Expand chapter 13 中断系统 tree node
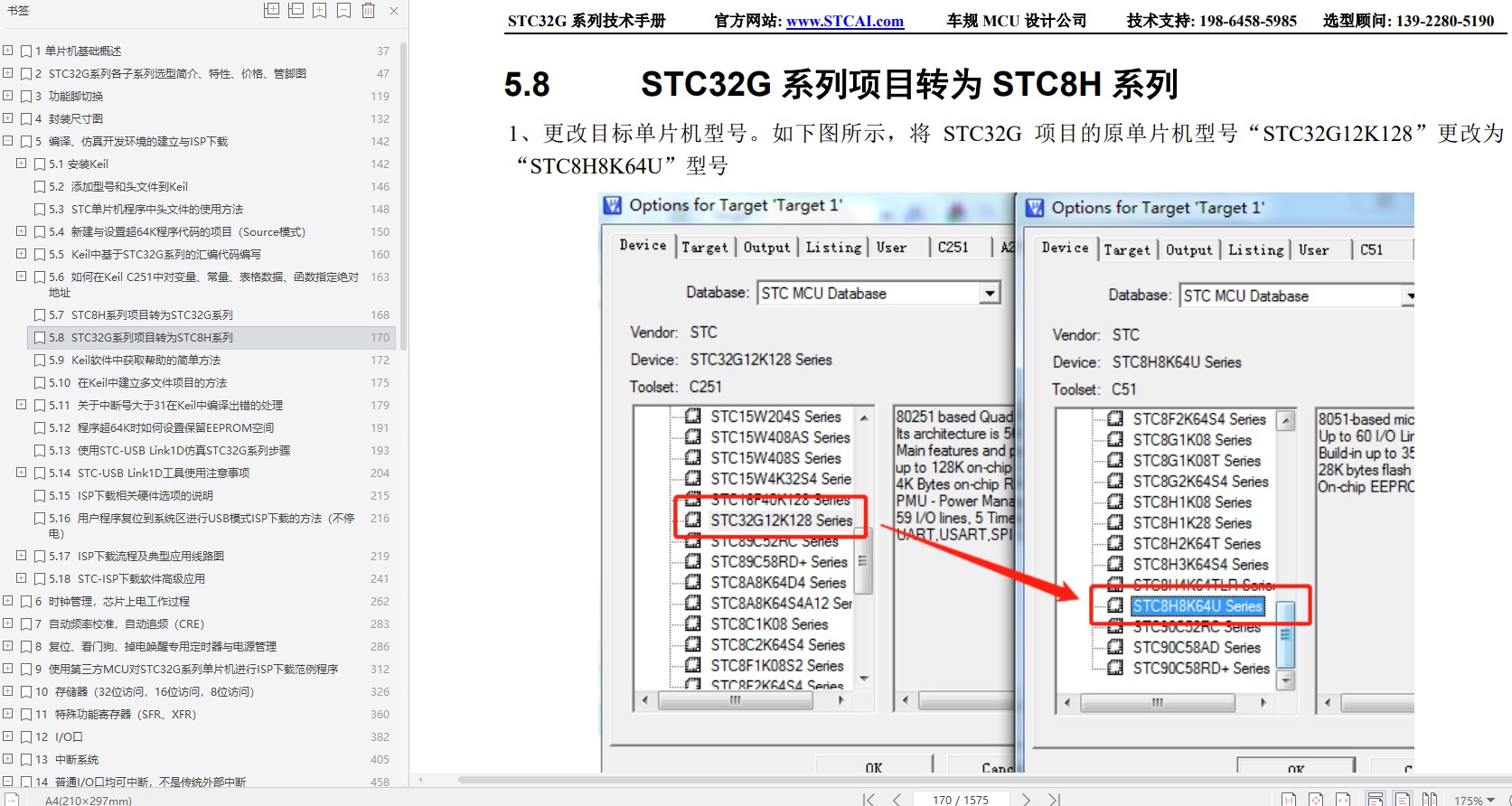Screen dimensions: 1512x806 coord(8,759)
